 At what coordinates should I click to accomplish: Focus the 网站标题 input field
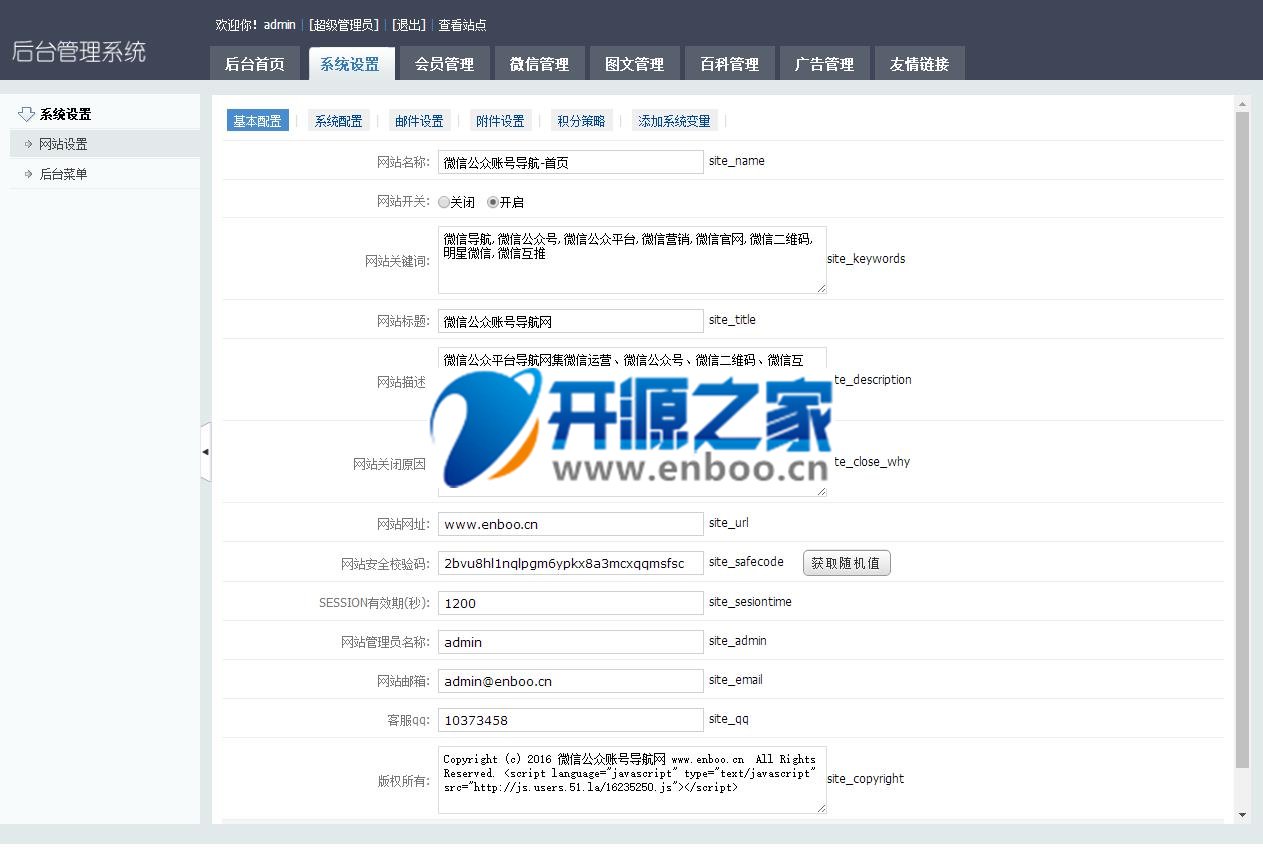coord(571,321)
